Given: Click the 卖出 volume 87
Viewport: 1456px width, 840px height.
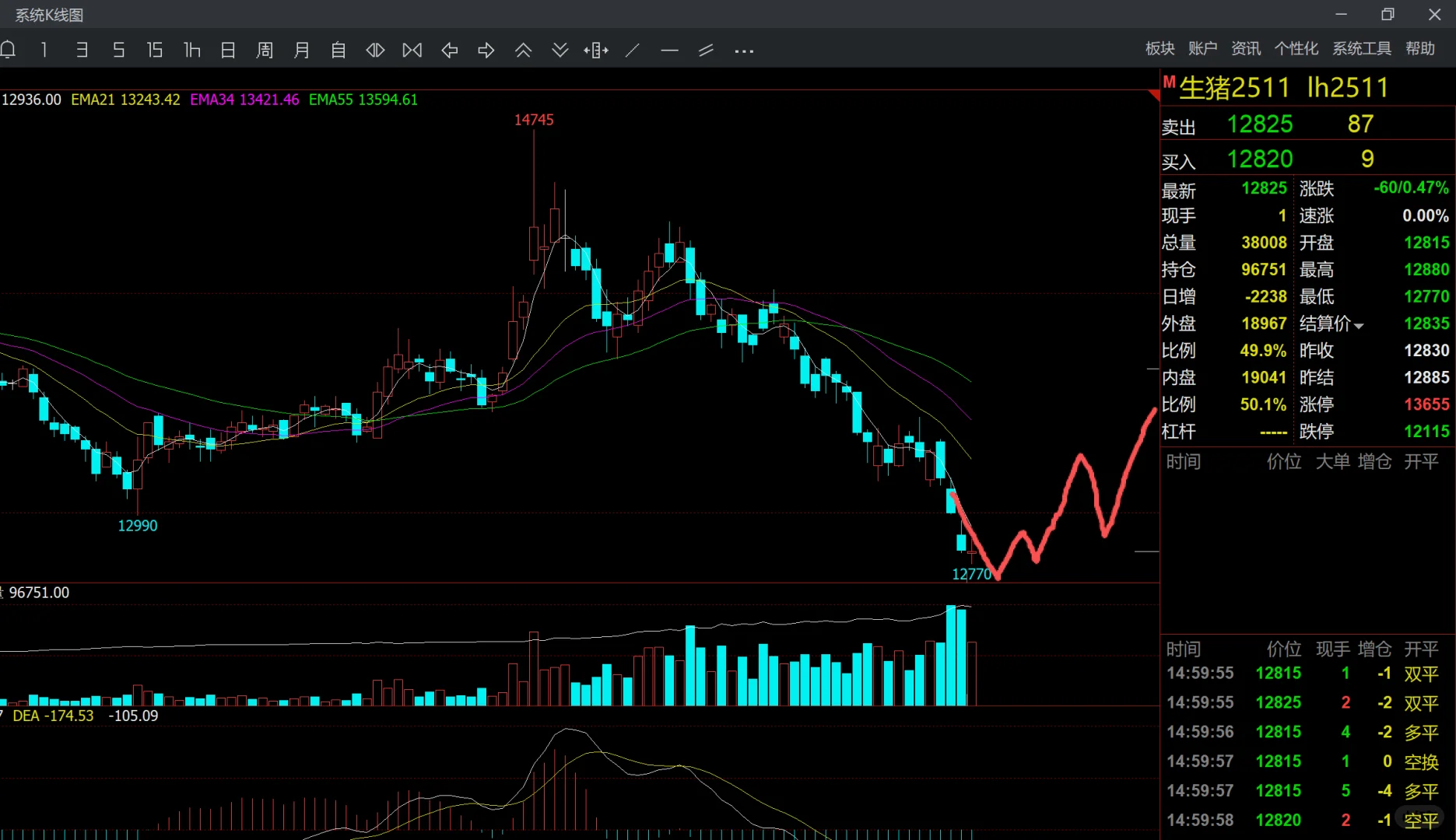Looking at the screenshot, I should [1360, 124].
